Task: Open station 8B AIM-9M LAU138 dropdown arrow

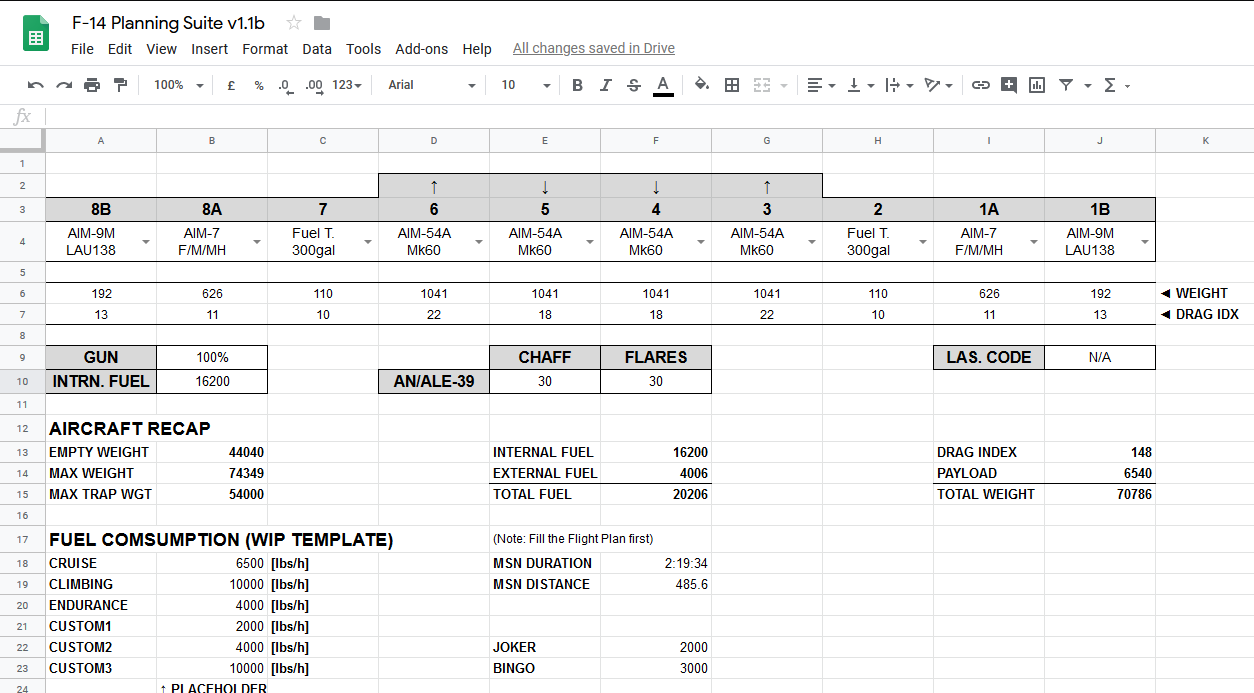Action: click(x=146, y=242)
